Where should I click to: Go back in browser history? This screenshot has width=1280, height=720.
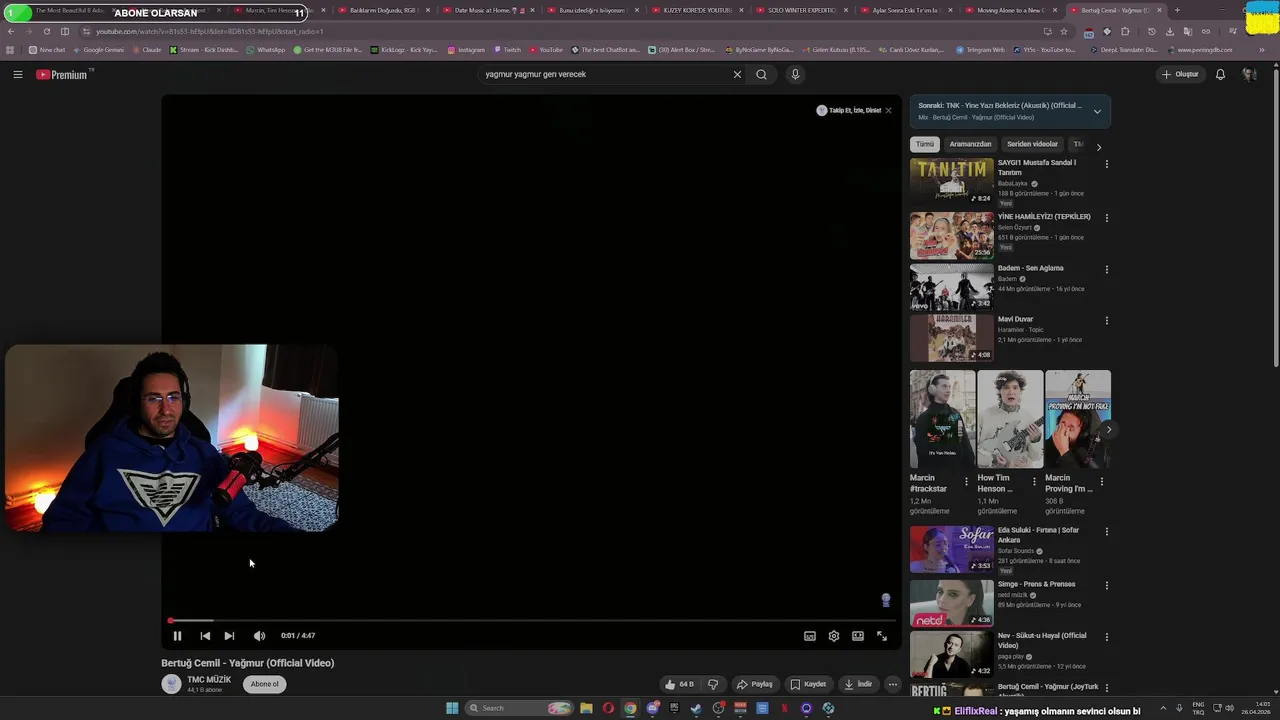pos(11,31)
